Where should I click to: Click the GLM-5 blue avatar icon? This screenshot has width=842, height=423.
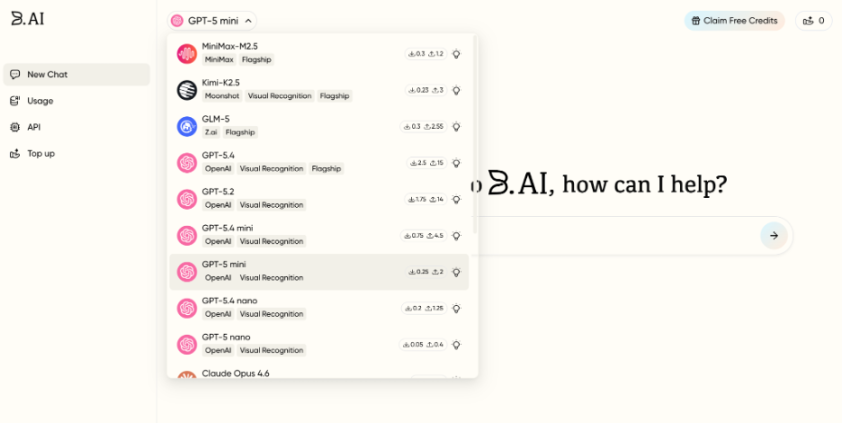click(x=187, y=126)
